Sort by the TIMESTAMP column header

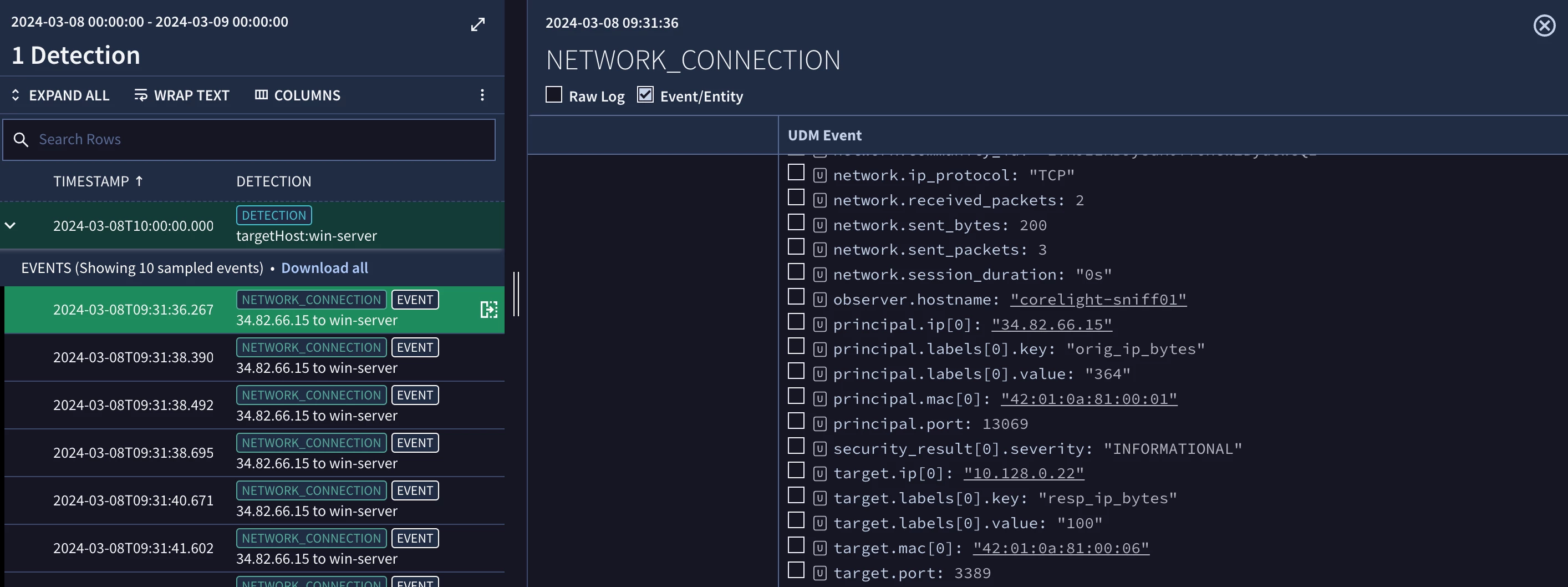(x=98, y=181)
